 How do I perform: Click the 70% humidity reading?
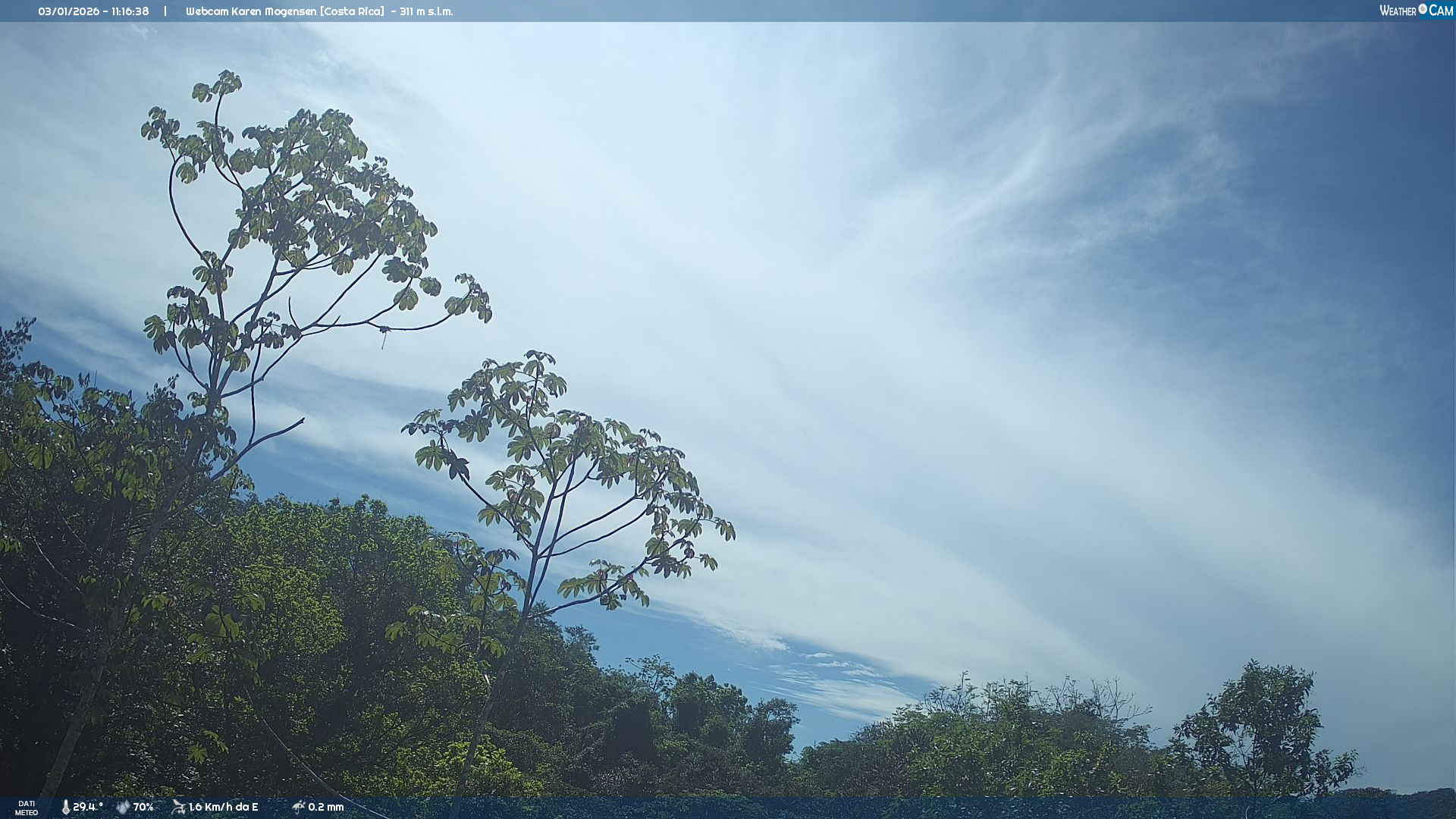[x=143, y=807]
